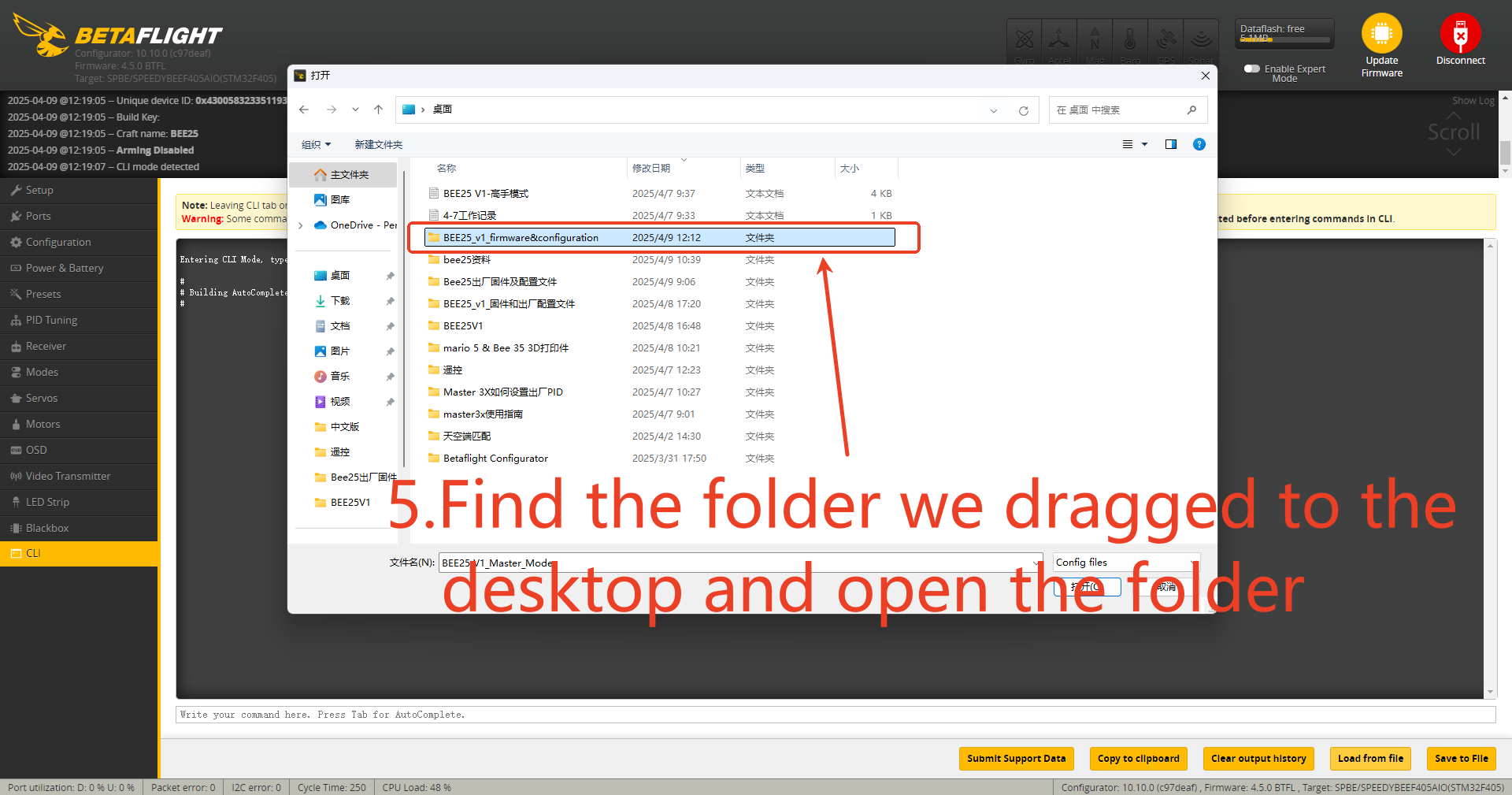This screenshot has width=1512, height=795.
Task: Click Copy to clipboard button
Action: (x=1138, y=759)
